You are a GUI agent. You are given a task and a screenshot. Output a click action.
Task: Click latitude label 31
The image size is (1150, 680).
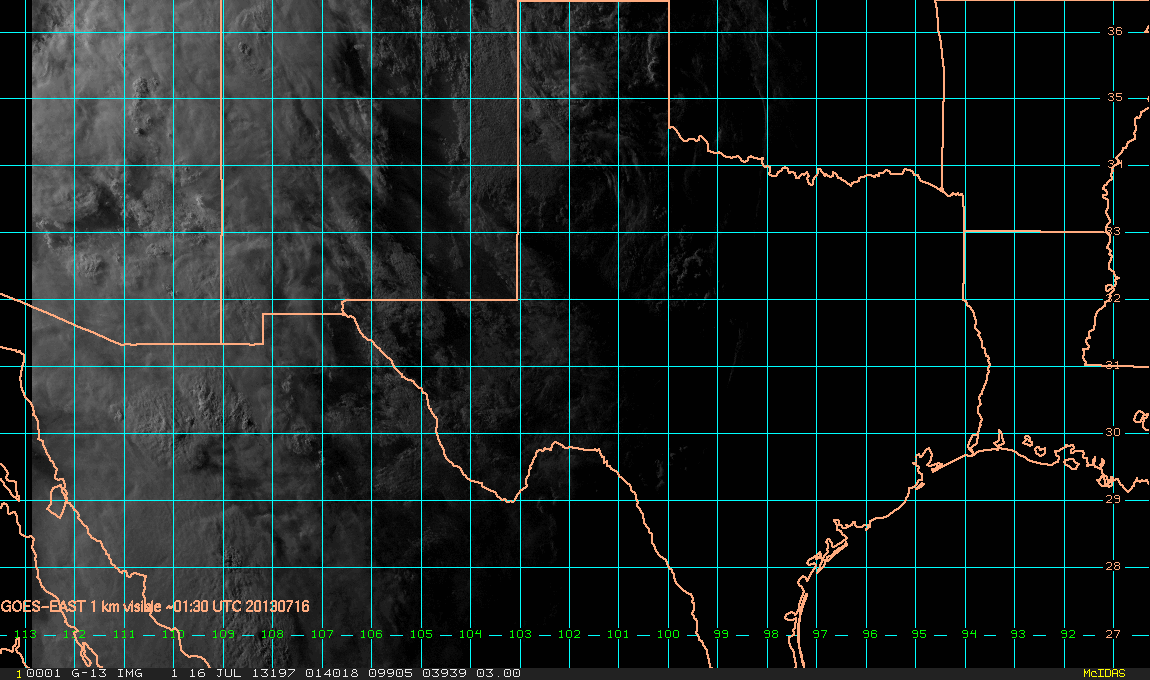click(1114, 365)
